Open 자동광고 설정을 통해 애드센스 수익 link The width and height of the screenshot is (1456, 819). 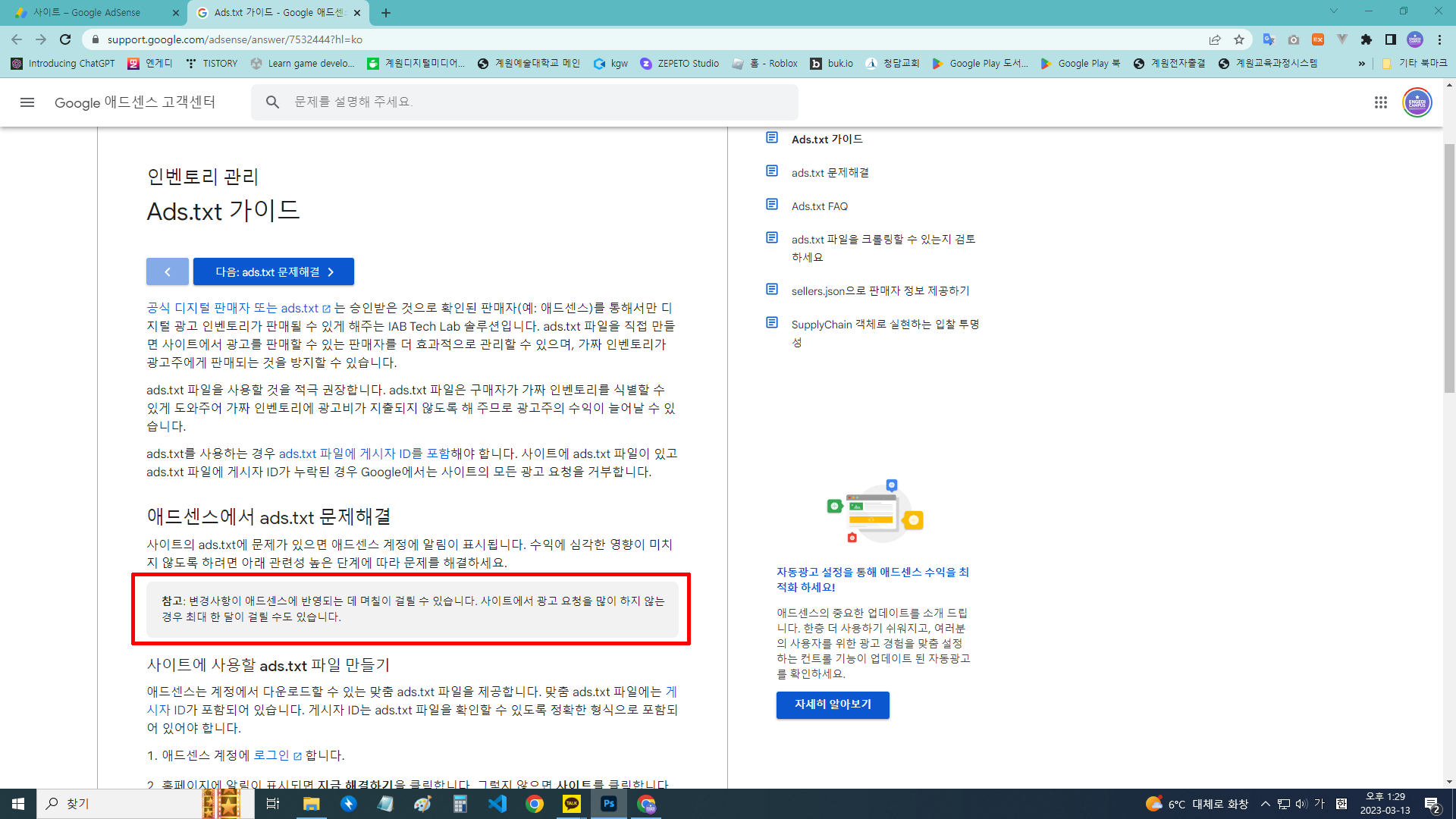click(x=873, y=579)
